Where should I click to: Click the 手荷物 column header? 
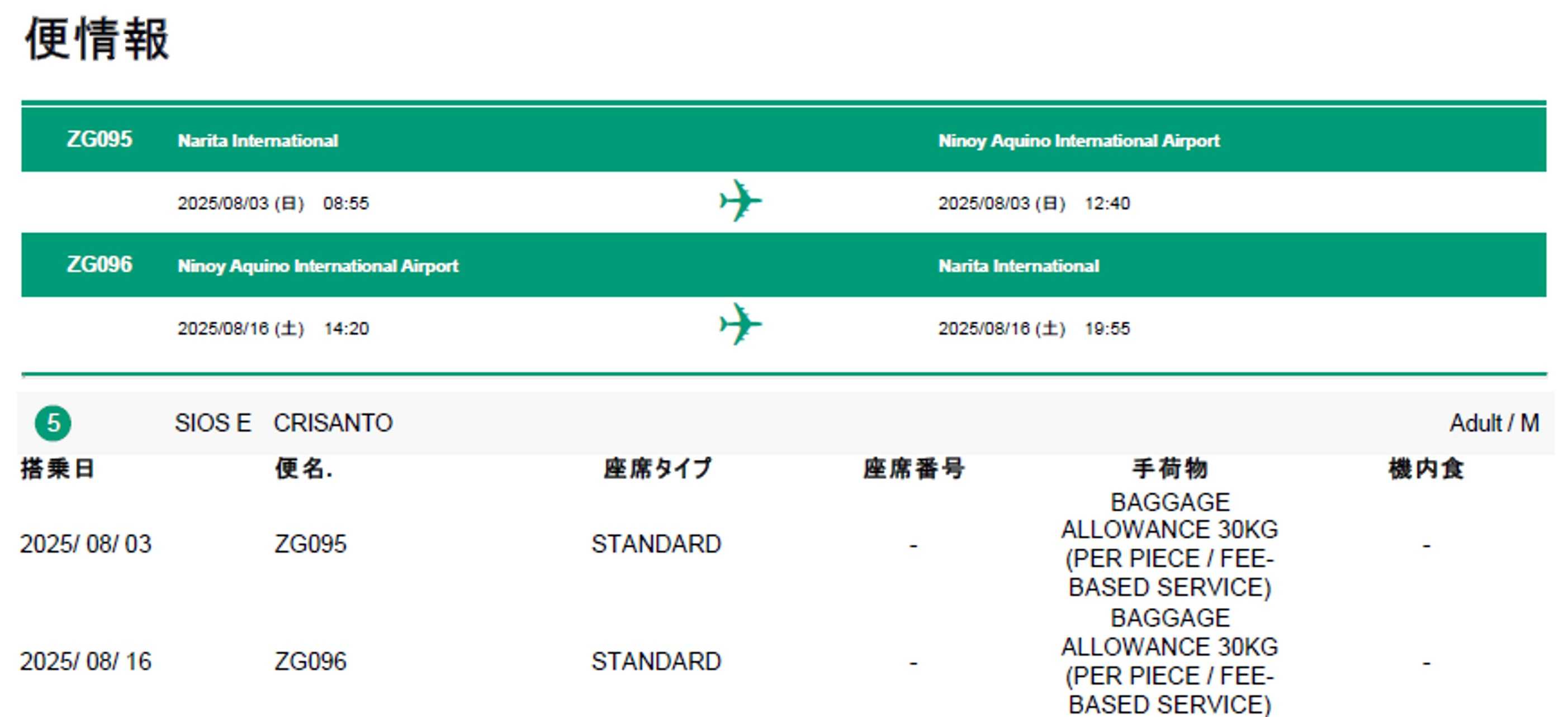pos(1169,469)
